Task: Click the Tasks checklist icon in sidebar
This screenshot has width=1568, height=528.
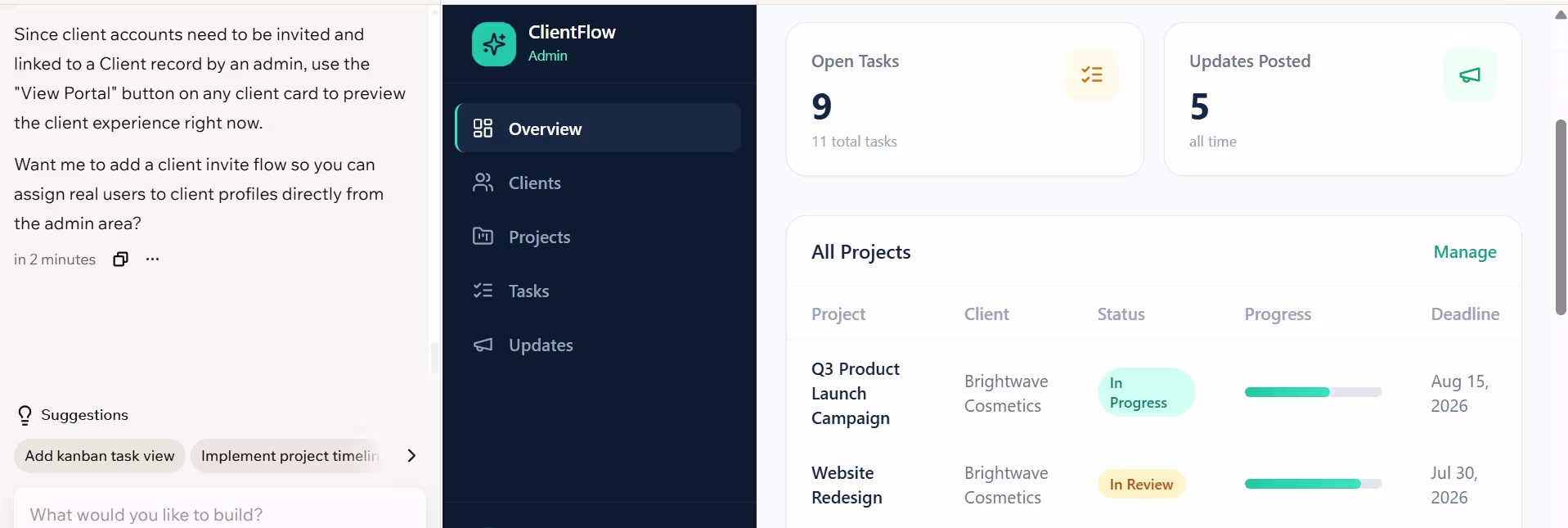Action: click(483, 291)
